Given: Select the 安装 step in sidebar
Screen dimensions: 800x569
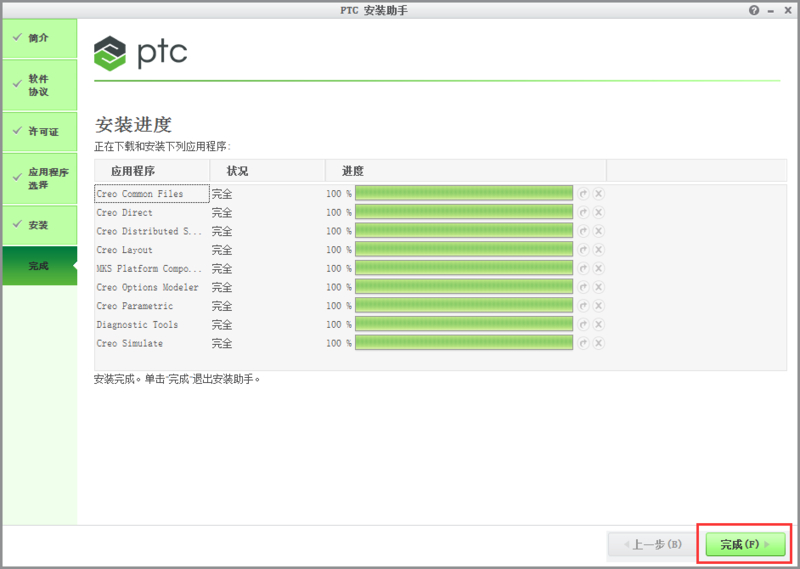Looking at the screenshot, I should tap(40, 225).
